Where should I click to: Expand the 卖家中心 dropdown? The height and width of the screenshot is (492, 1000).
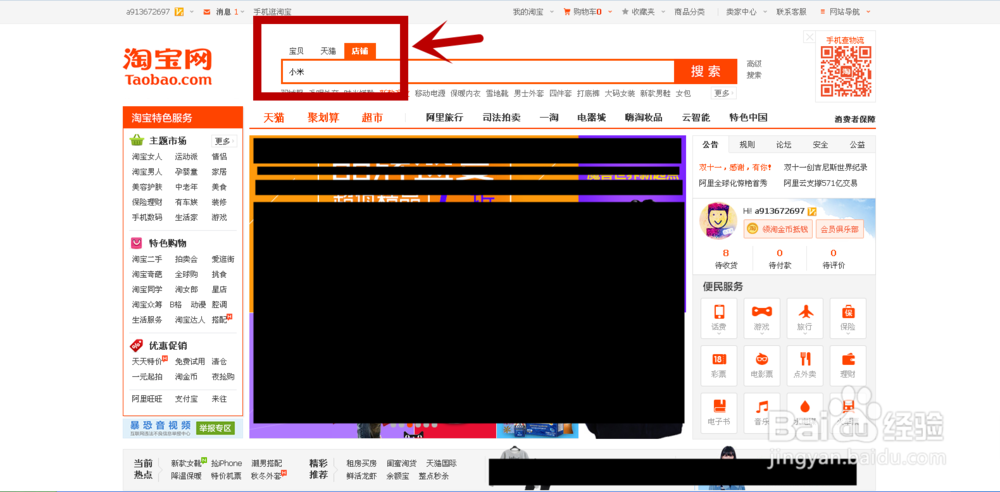click(765, 11)
